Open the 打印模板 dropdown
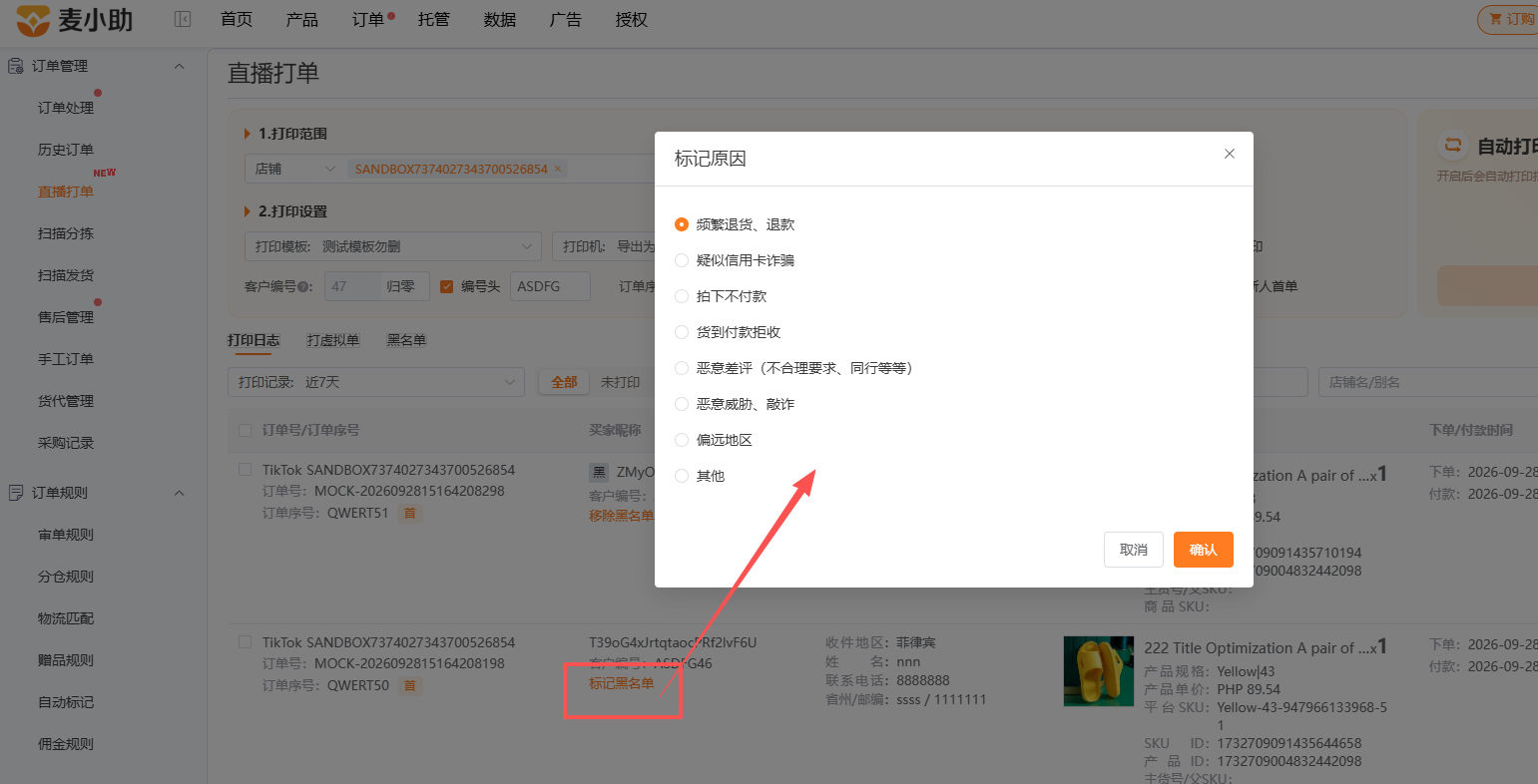The image size is (1538, 784). coord(392,246)
